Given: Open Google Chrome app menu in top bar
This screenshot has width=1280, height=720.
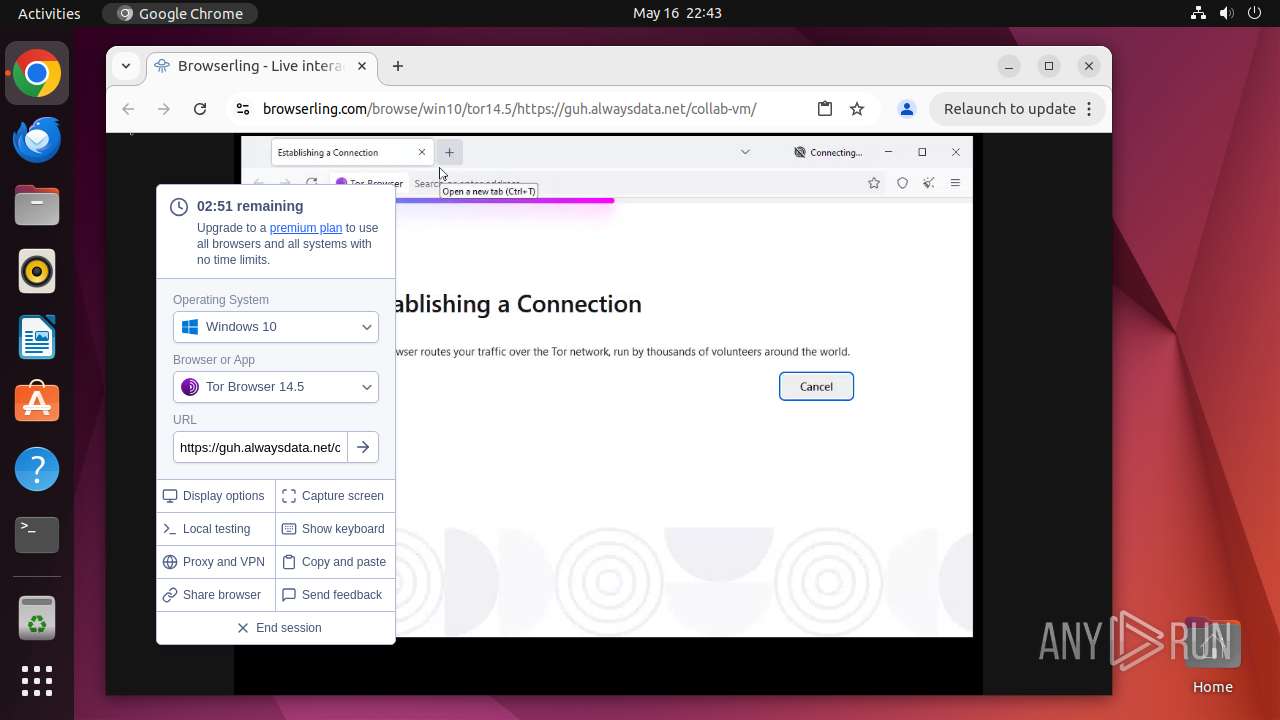Looking at the screenshot, I should (x=180, y=13).
